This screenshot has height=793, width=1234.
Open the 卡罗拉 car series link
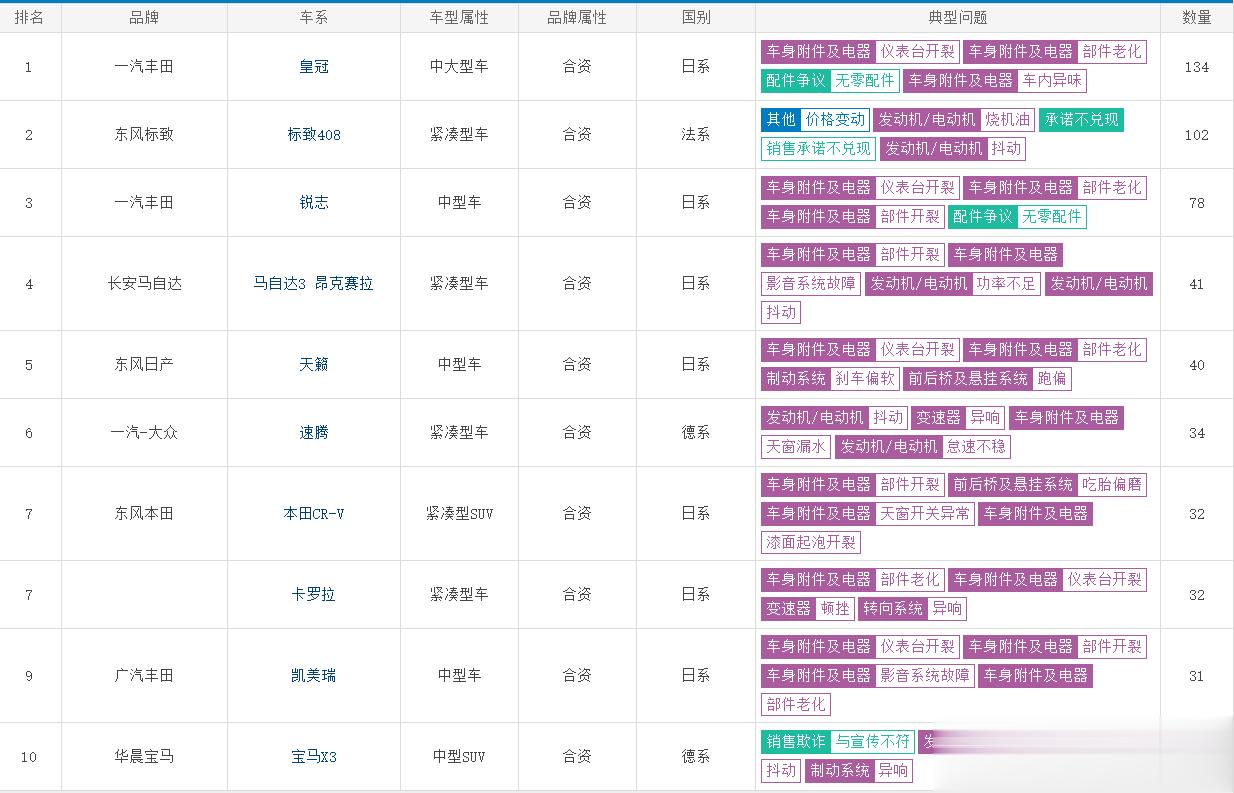pos(314,595)
